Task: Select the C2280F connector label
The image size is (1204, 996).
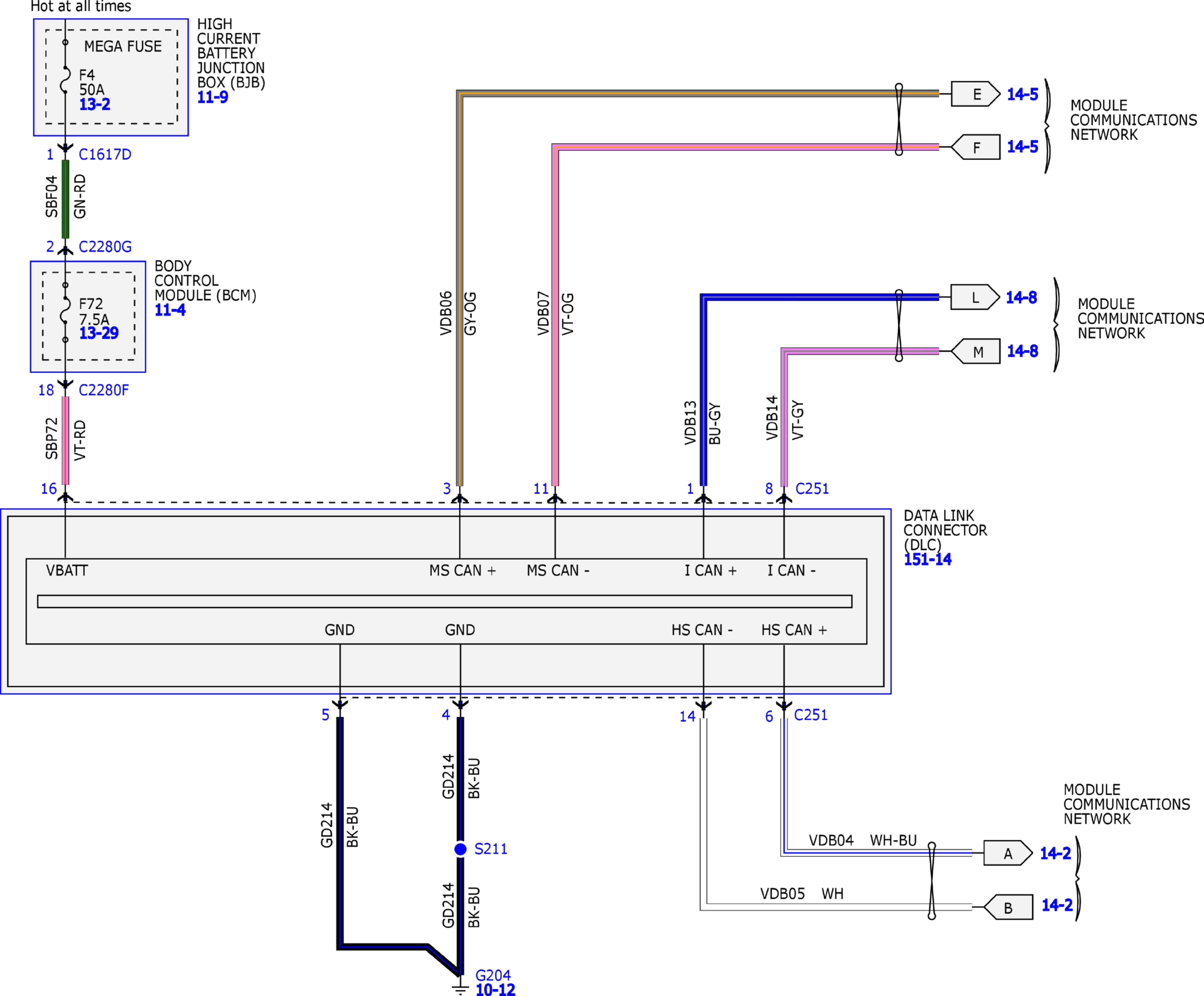Action: coord(104,390)
